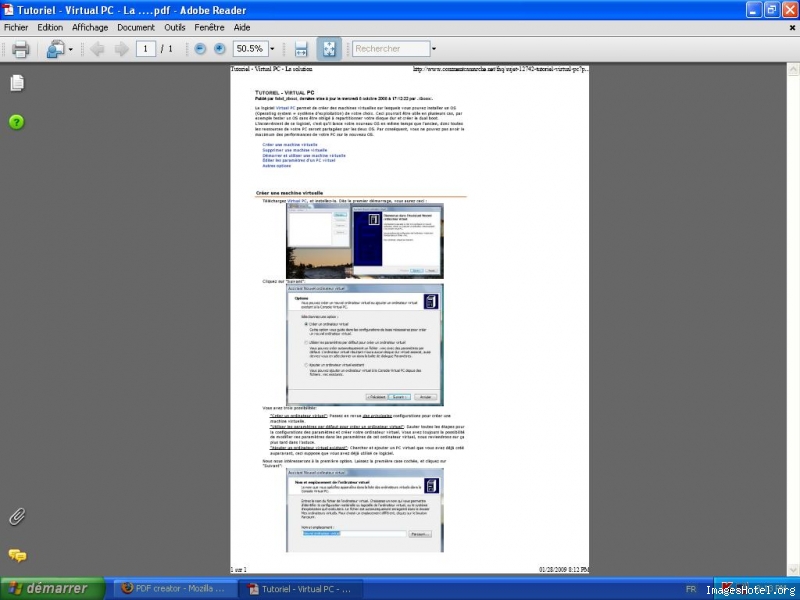Select the fit width scrolling icon
800x600 pixels.
coord(301,49)
